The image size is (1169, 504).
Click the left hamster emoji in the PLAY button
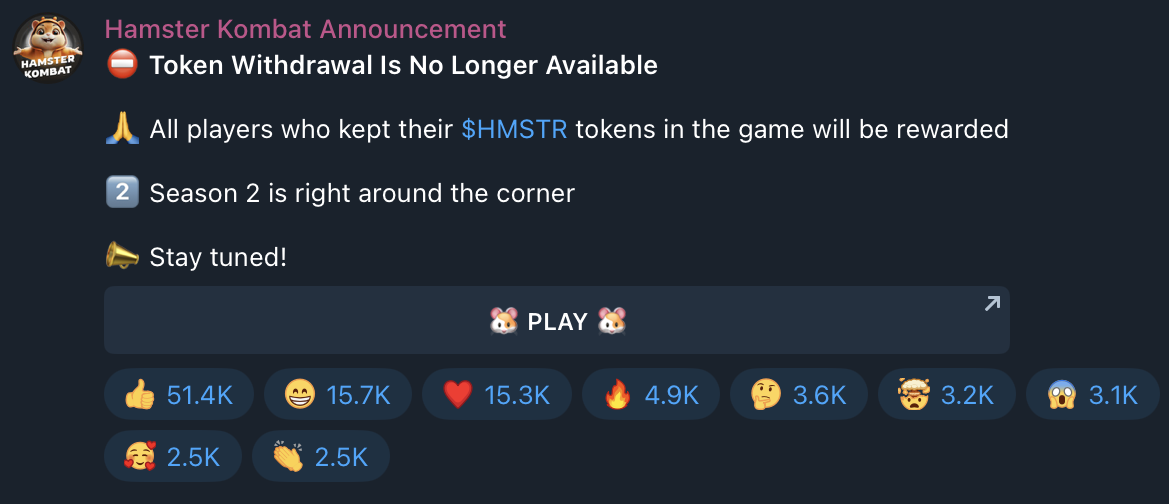(503, 322)
